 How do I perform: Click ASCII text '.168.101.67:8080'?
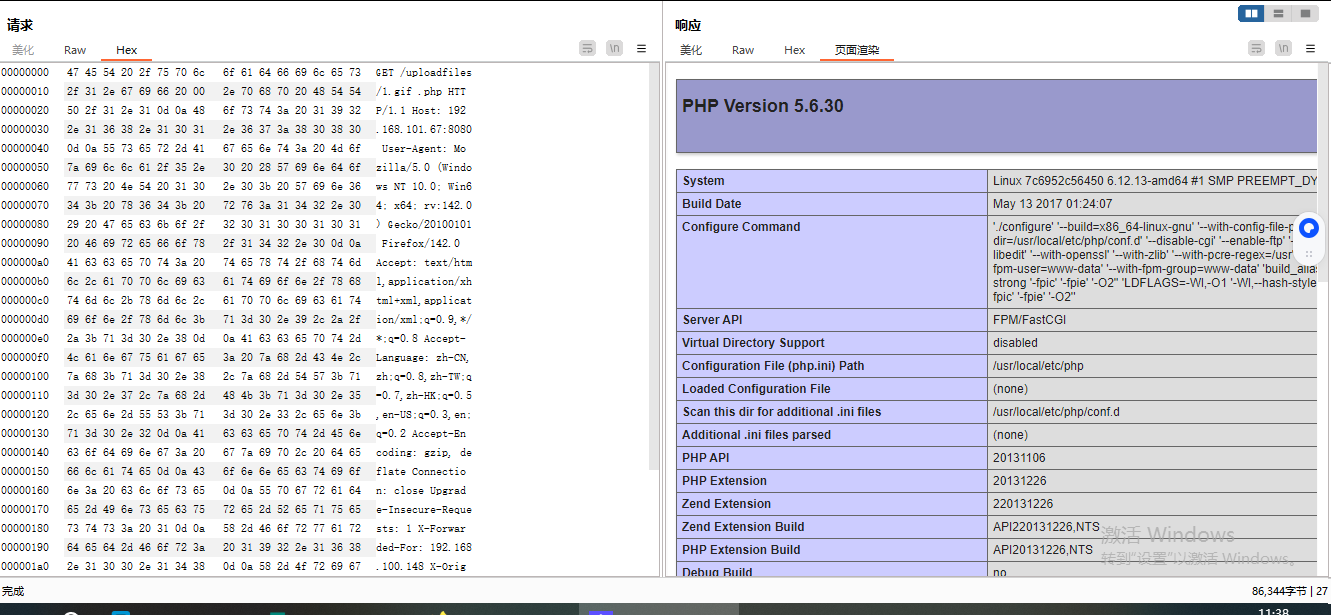pyautogui.click(x=423, y=129)
